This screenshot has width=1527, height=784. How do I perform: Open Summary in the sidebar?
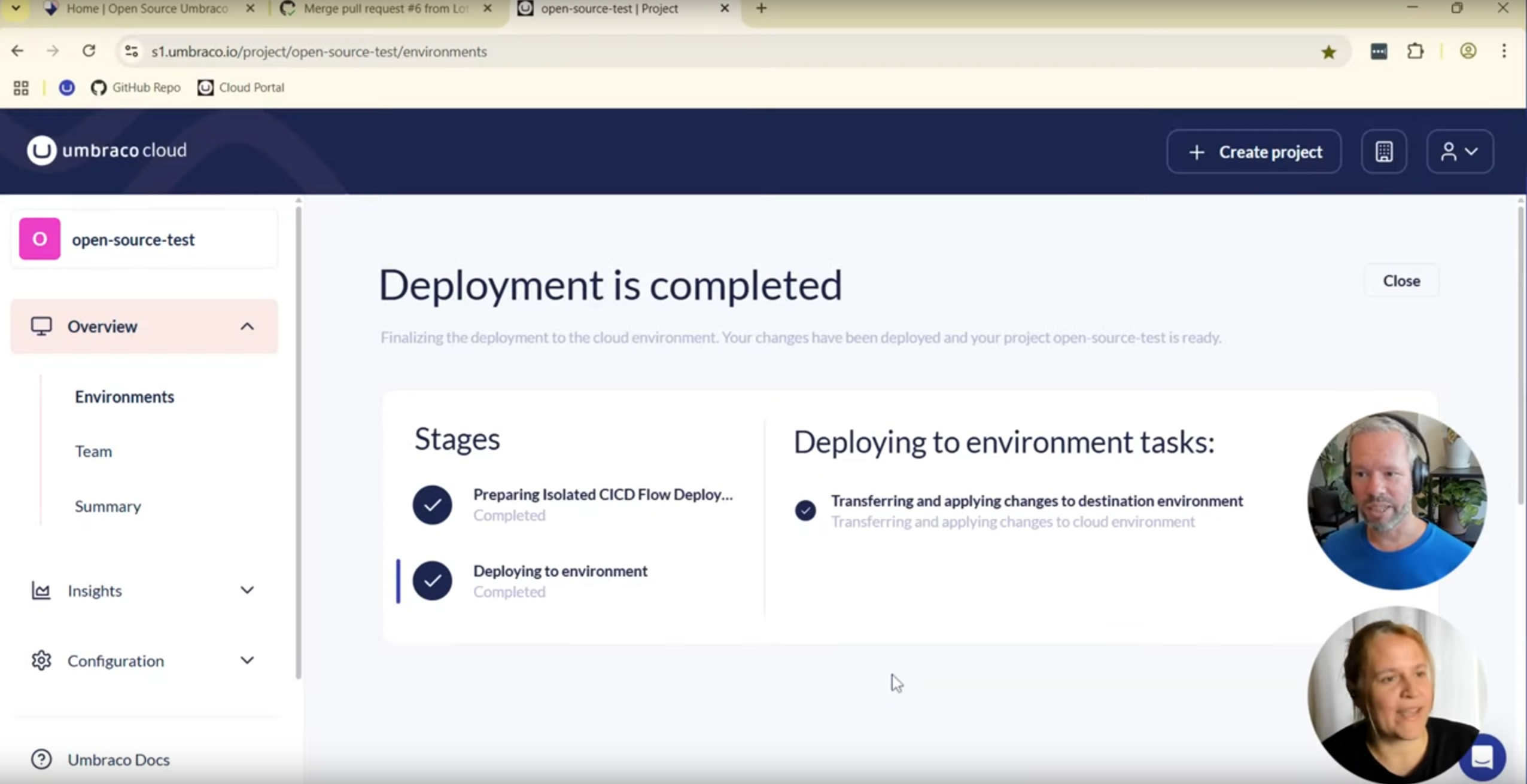pos(108,507)
